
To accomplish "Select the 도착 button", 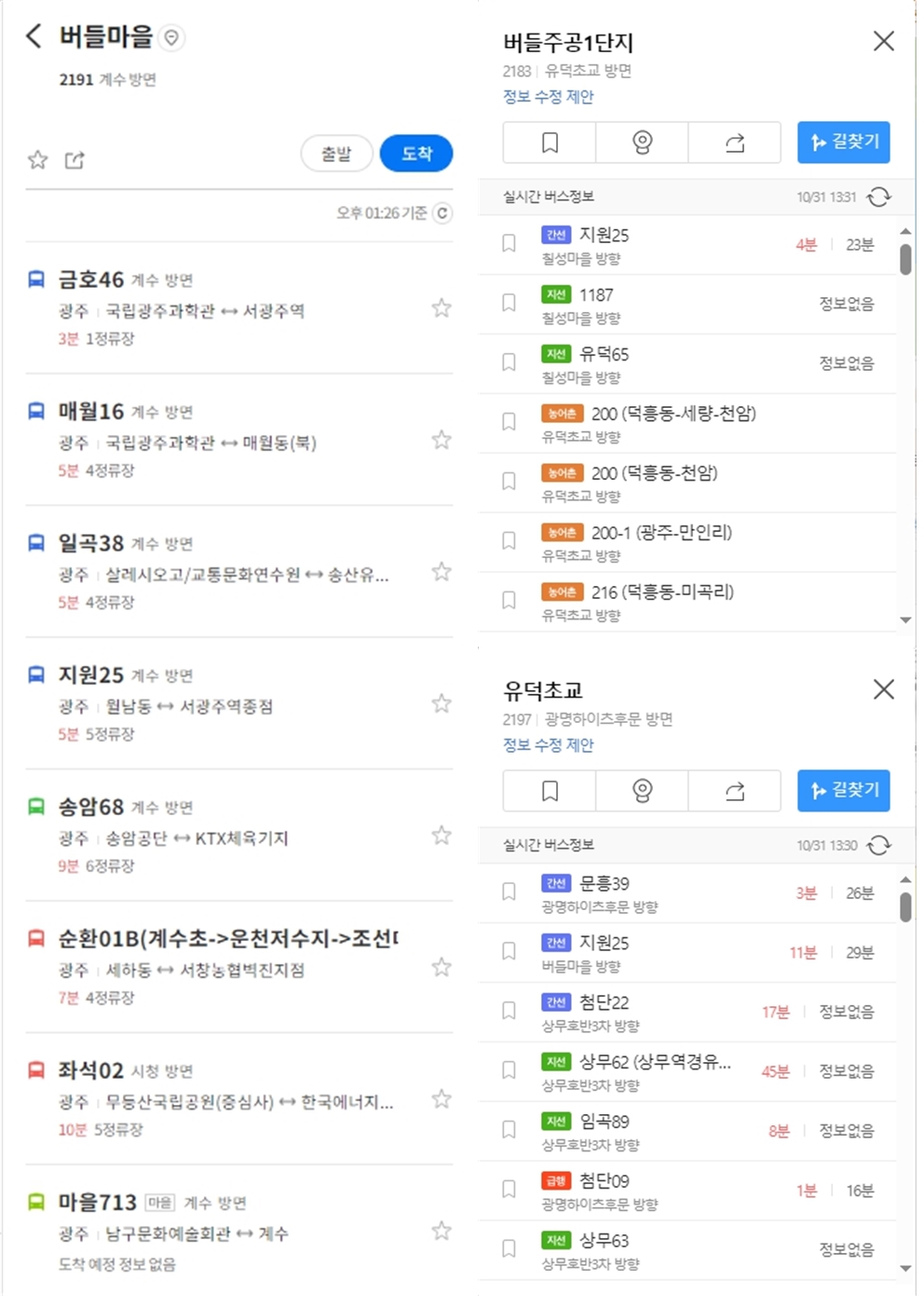I will tap(415, 154).
